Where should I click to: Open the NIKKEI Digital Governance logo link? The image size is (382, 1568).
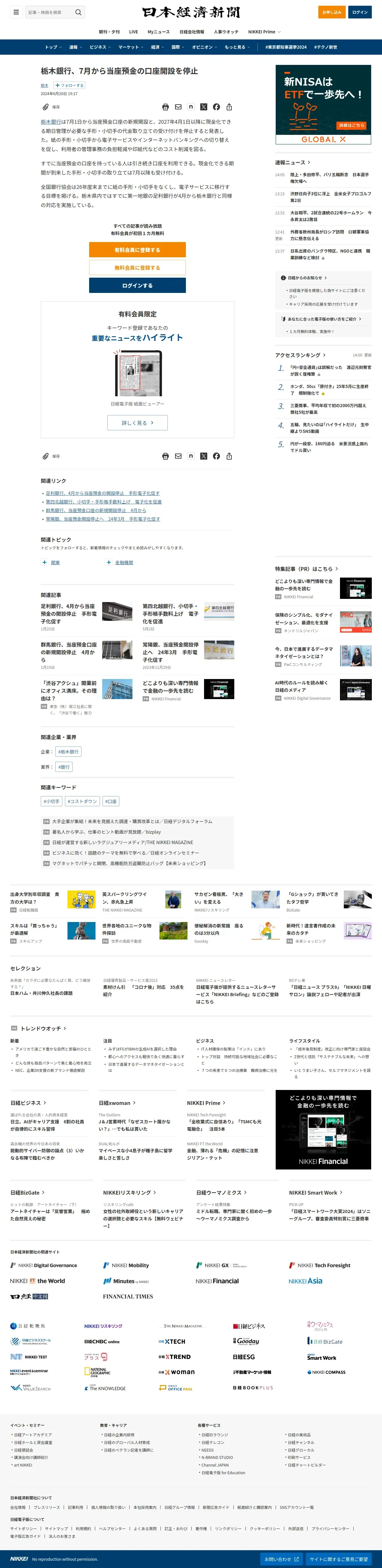44,1266
